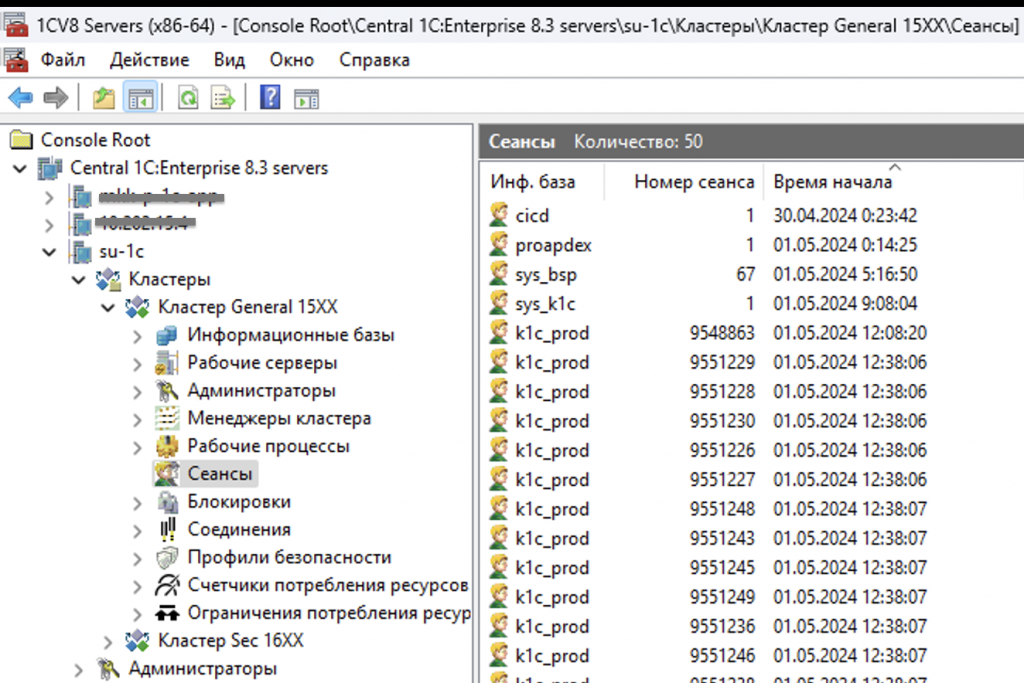This screenshot has width=1024, height=683.
Task: Select the sys_bsp session row
Action: click(x=754, y=274)
